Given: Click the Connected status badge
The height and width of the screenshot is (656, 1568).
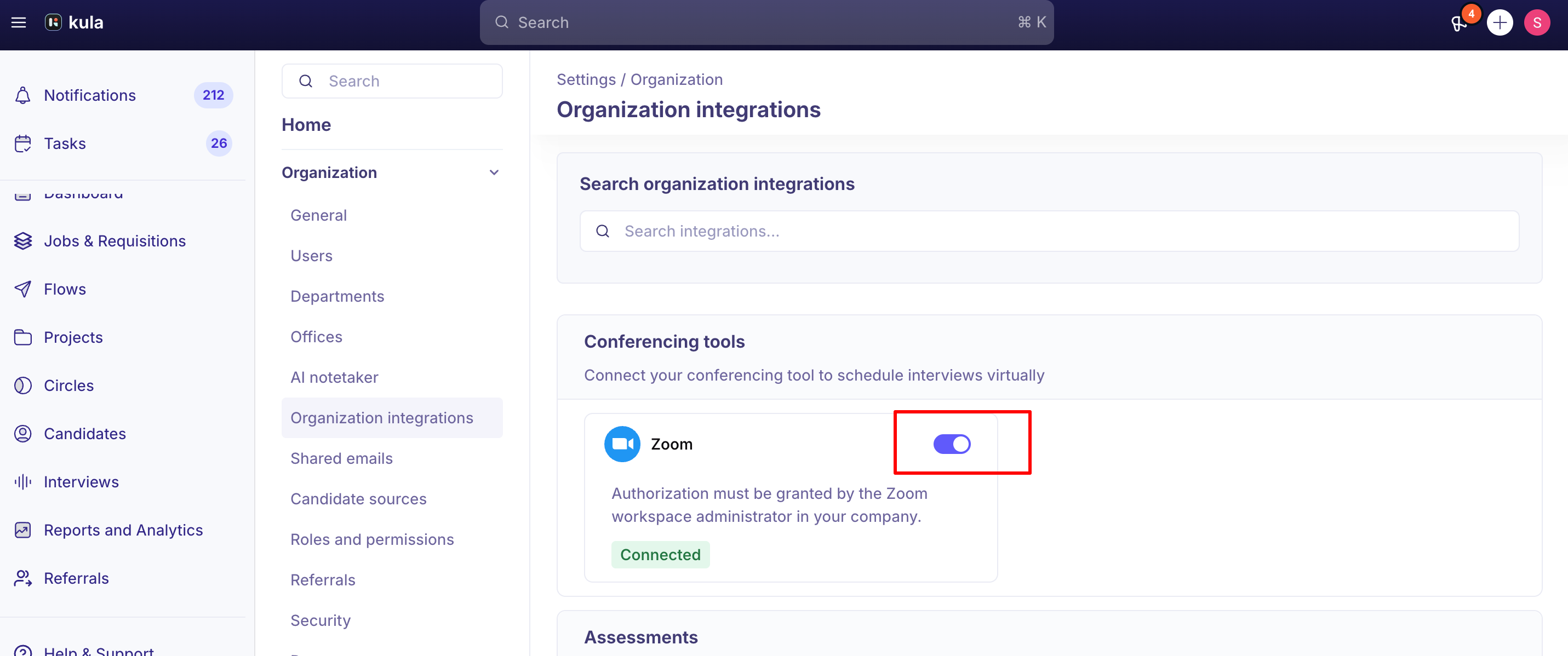Looking at the screenshot, I should tap(660, 555).
